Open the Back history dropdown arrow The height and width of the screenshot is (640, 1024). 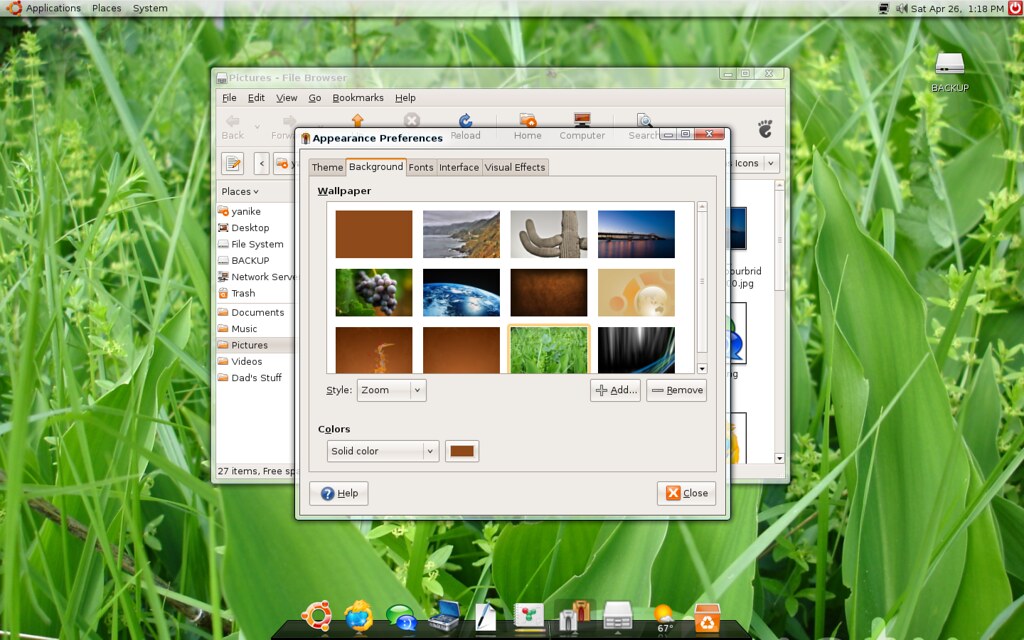click(x=257, y=127)
